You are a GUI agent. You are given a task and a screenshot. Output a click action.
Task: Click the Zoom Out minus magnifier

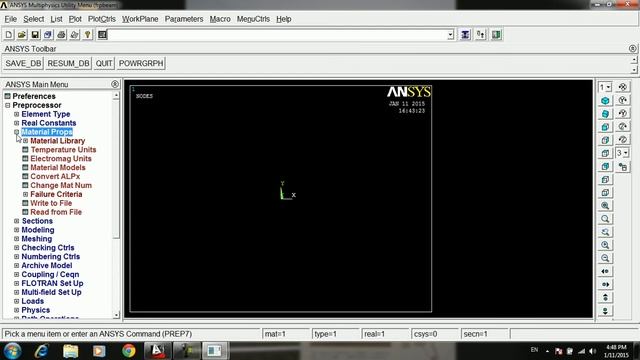tap(605, 258)
